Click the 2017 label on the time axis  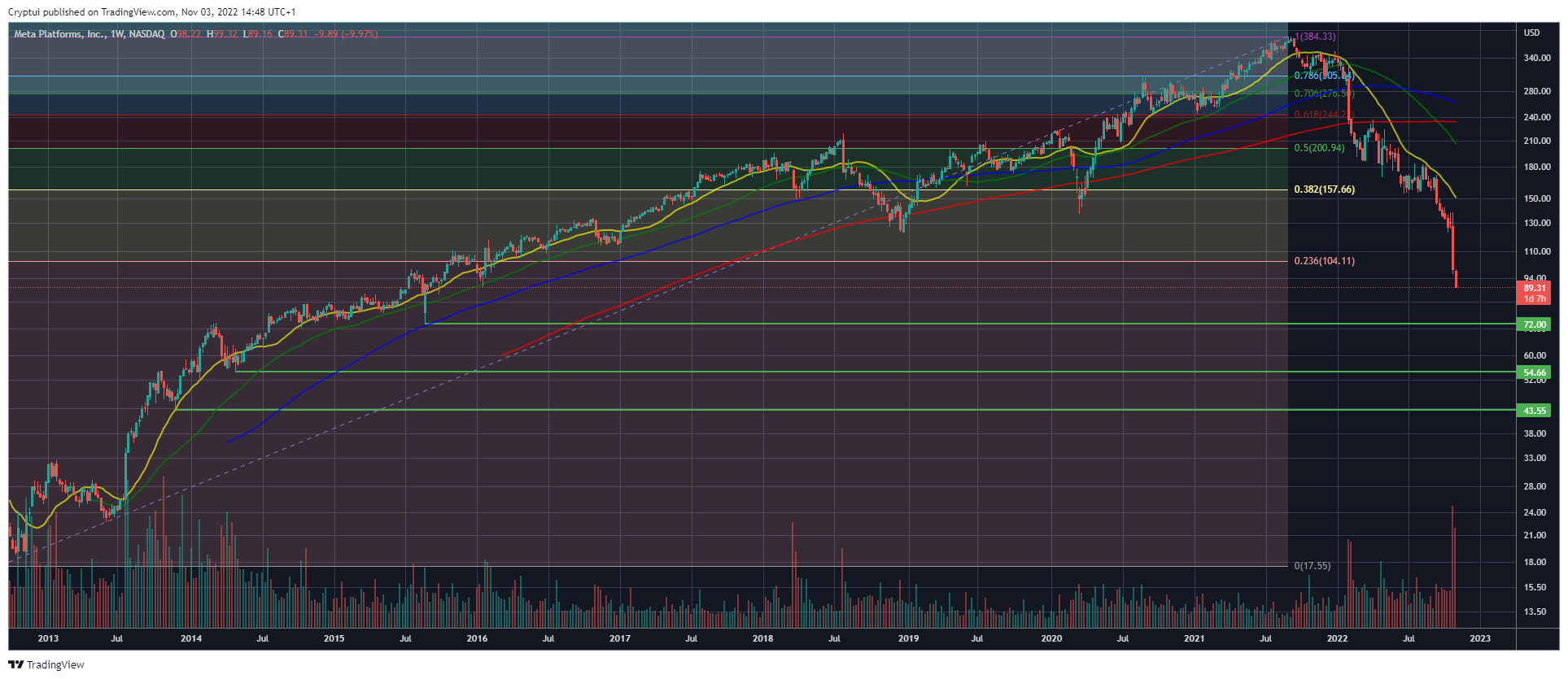(620, 638)
